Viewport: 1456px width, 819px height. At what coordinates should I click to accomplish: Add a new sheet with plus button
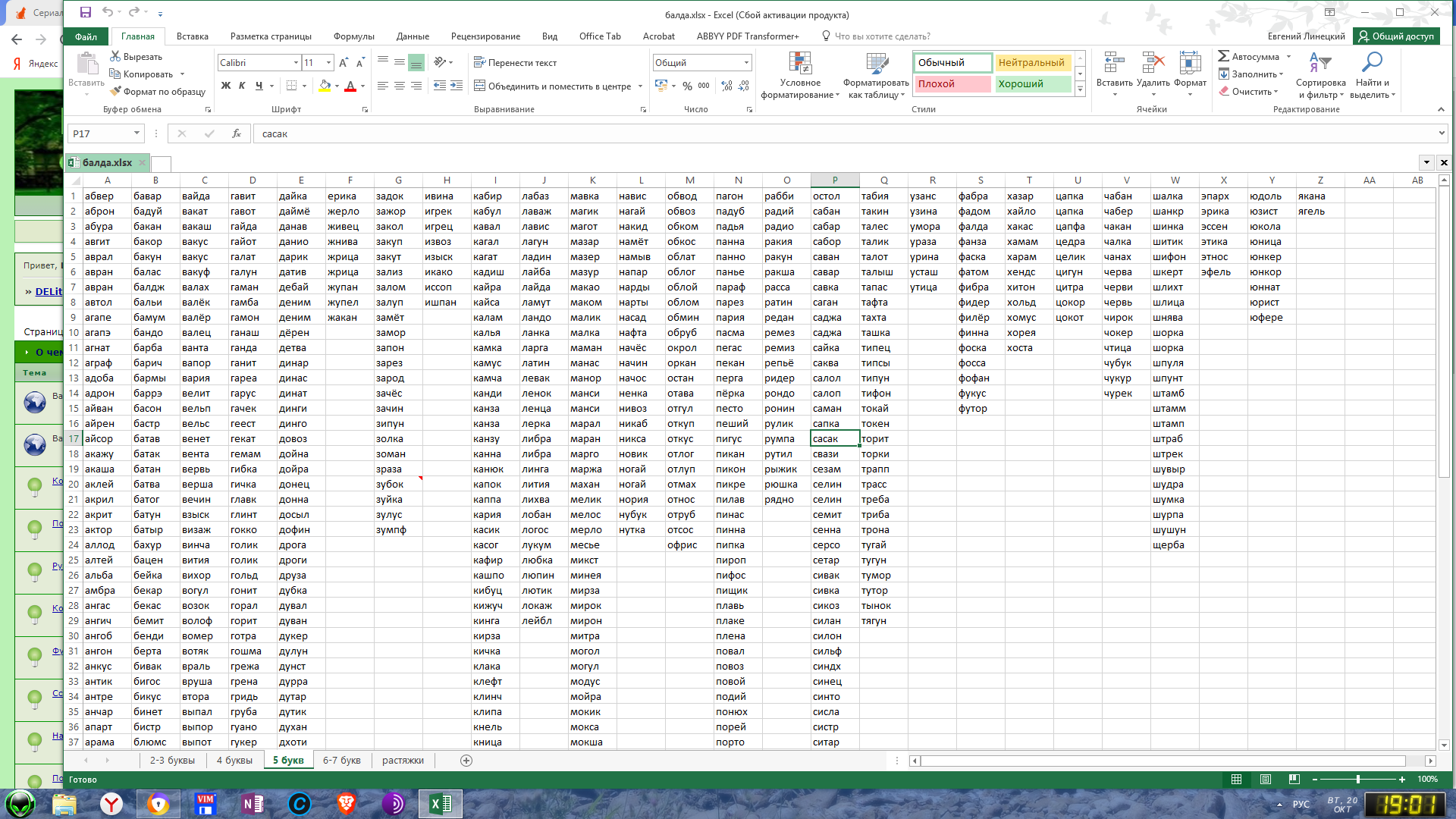click(466, 760)
